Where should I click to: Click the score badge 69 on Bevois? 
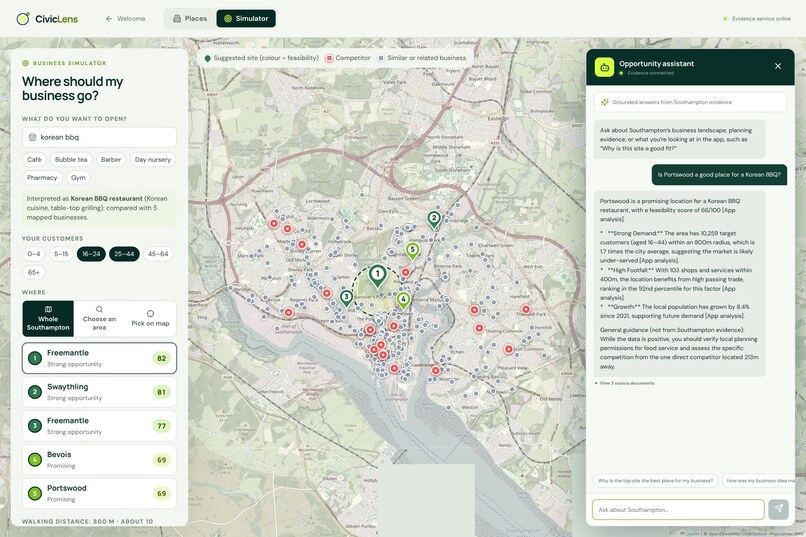(161, 460)
